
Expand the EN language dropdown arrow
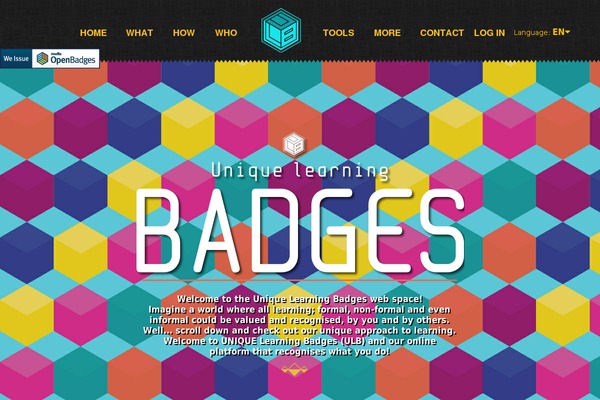[568, 32]
